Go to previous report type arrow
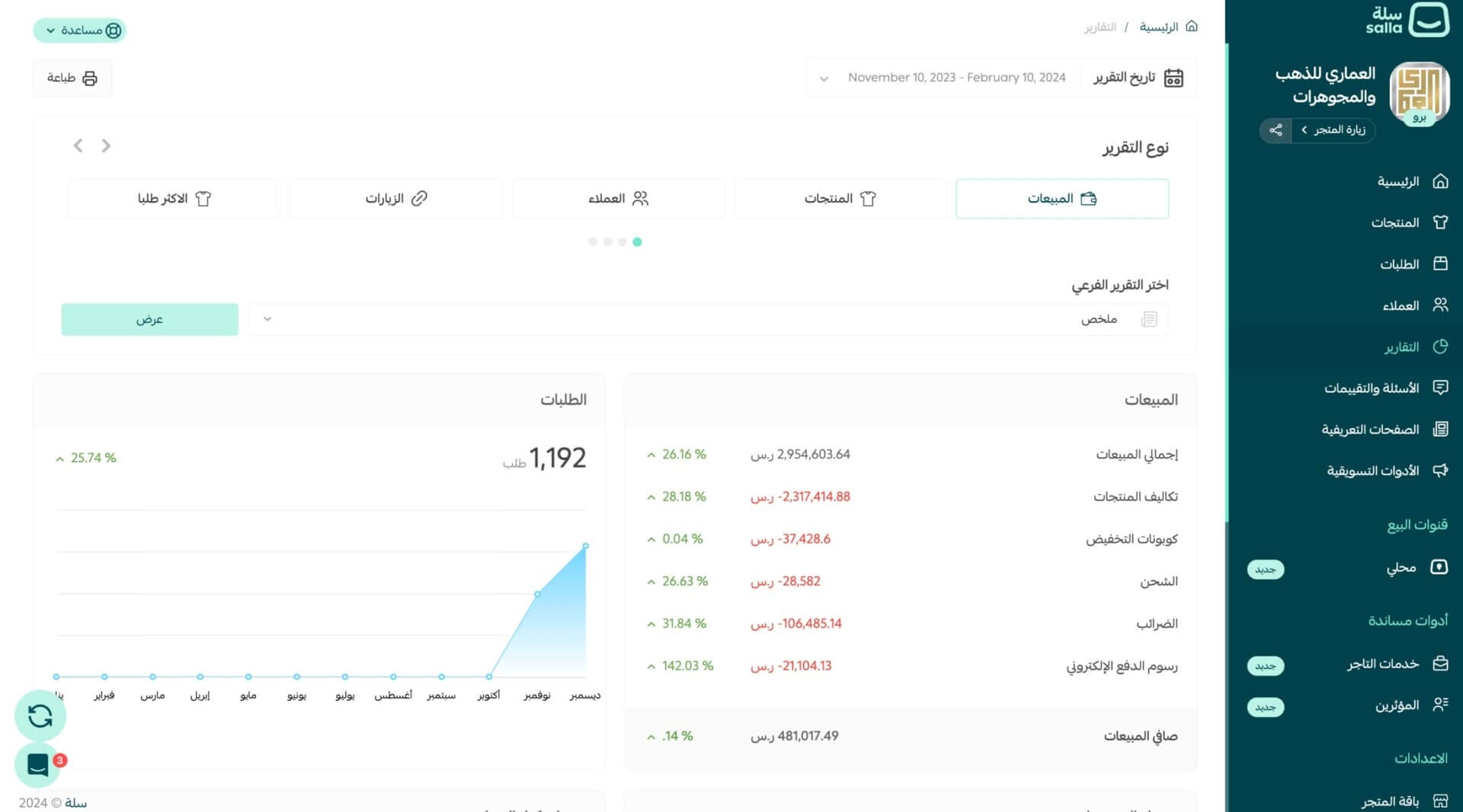 [x=106, y=145]
